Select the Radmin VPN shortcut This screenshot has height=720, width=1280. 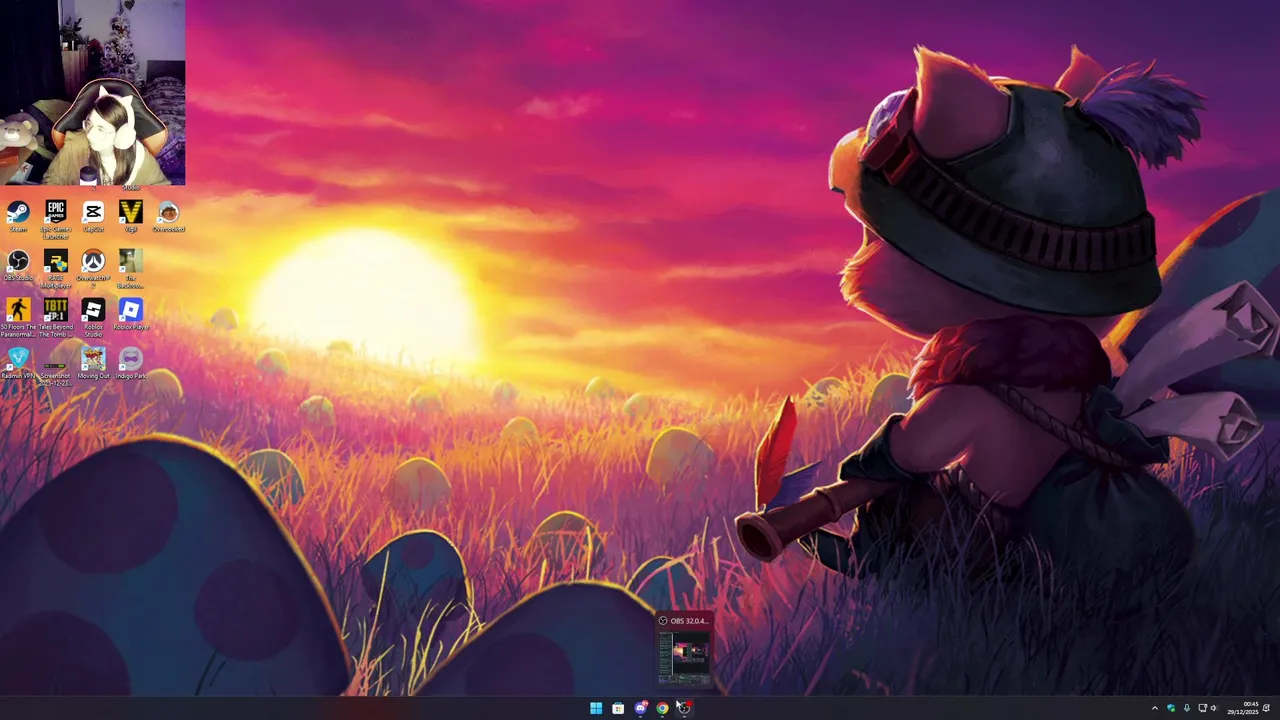(18, 364)
